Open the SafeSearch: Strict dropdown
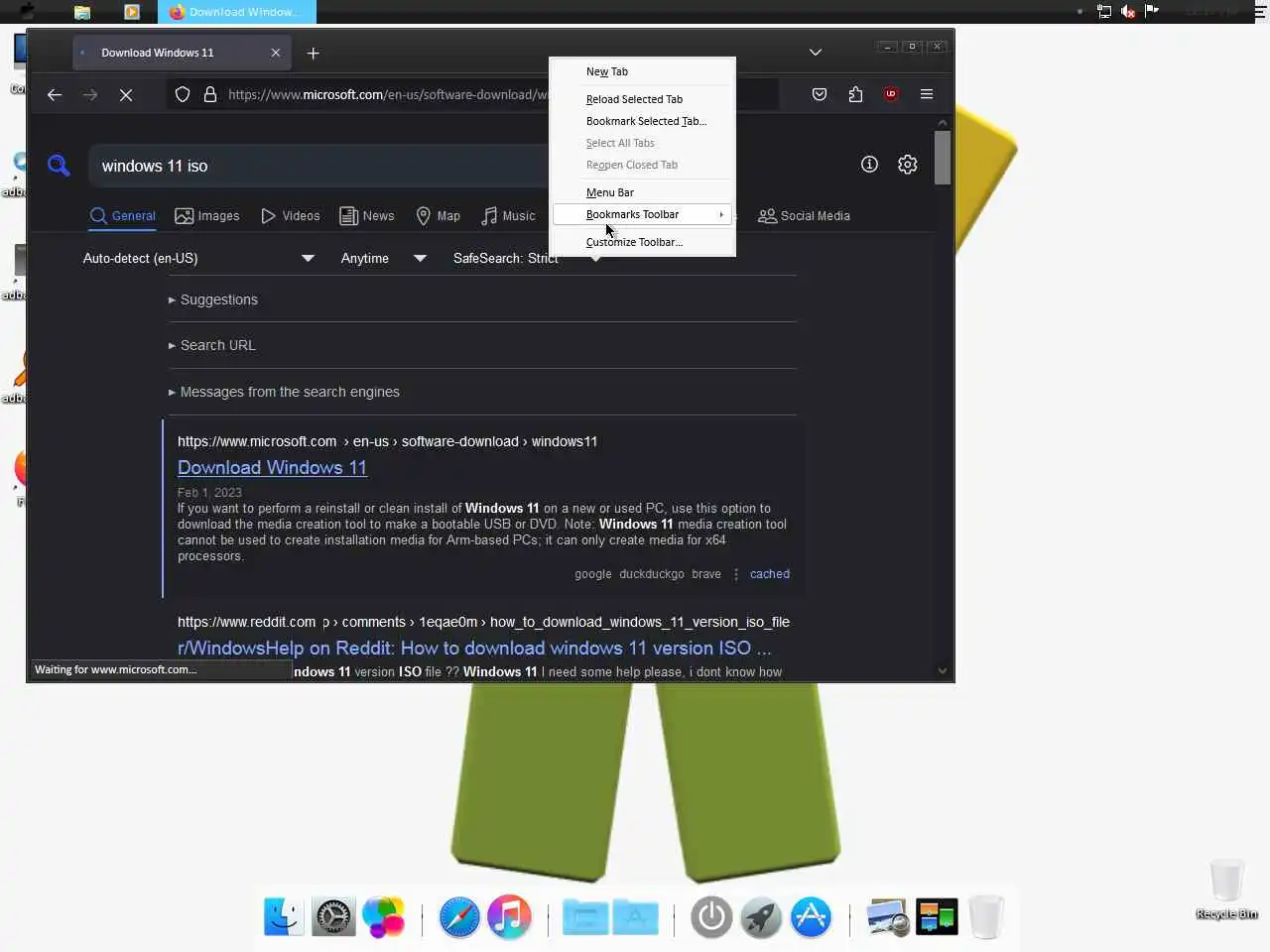 526,258
